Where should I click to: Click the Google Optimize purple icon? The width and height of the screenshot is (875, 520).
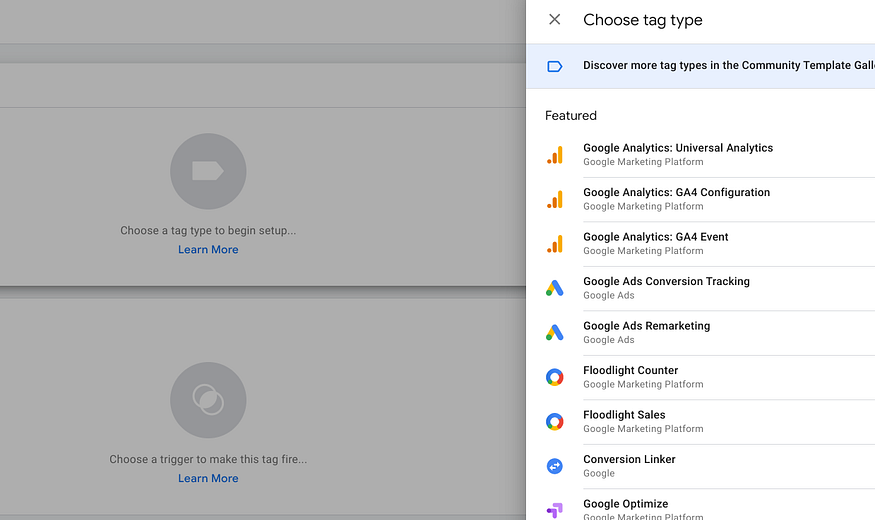[x=555, y=510]
